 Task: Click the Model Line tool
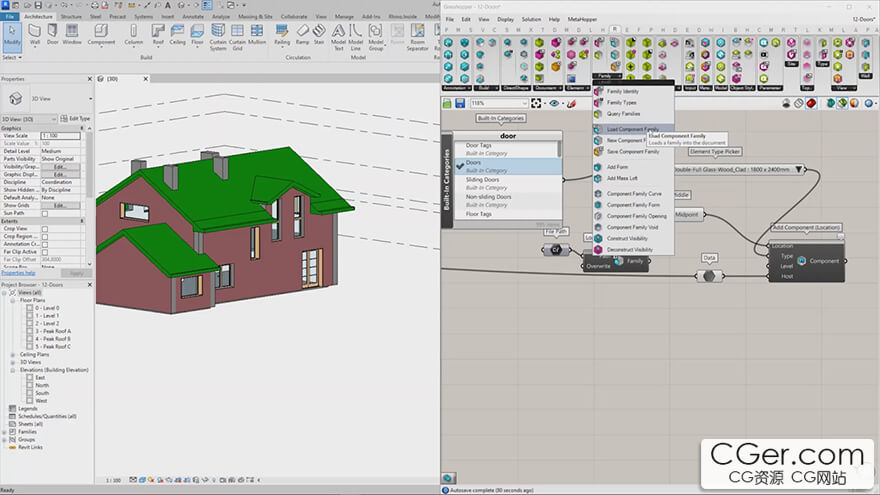356,37
